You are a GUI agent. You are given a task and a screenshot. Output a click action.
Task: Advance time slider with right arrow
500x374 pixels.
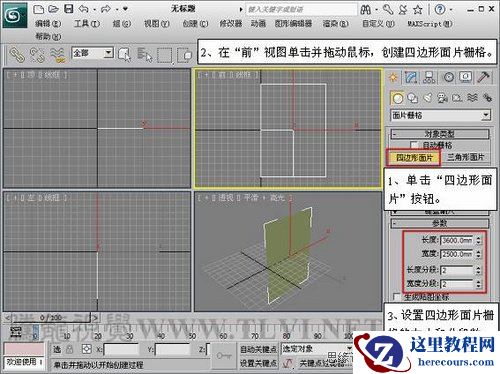[95, 318]
